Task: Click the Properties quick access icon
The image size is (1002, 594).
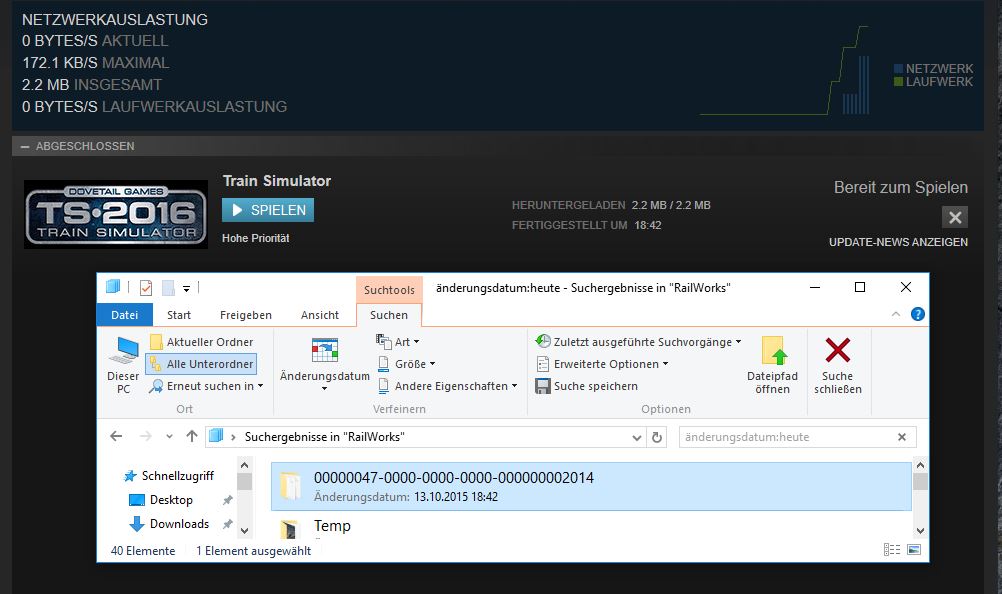Action: click(x=146, y=288)
